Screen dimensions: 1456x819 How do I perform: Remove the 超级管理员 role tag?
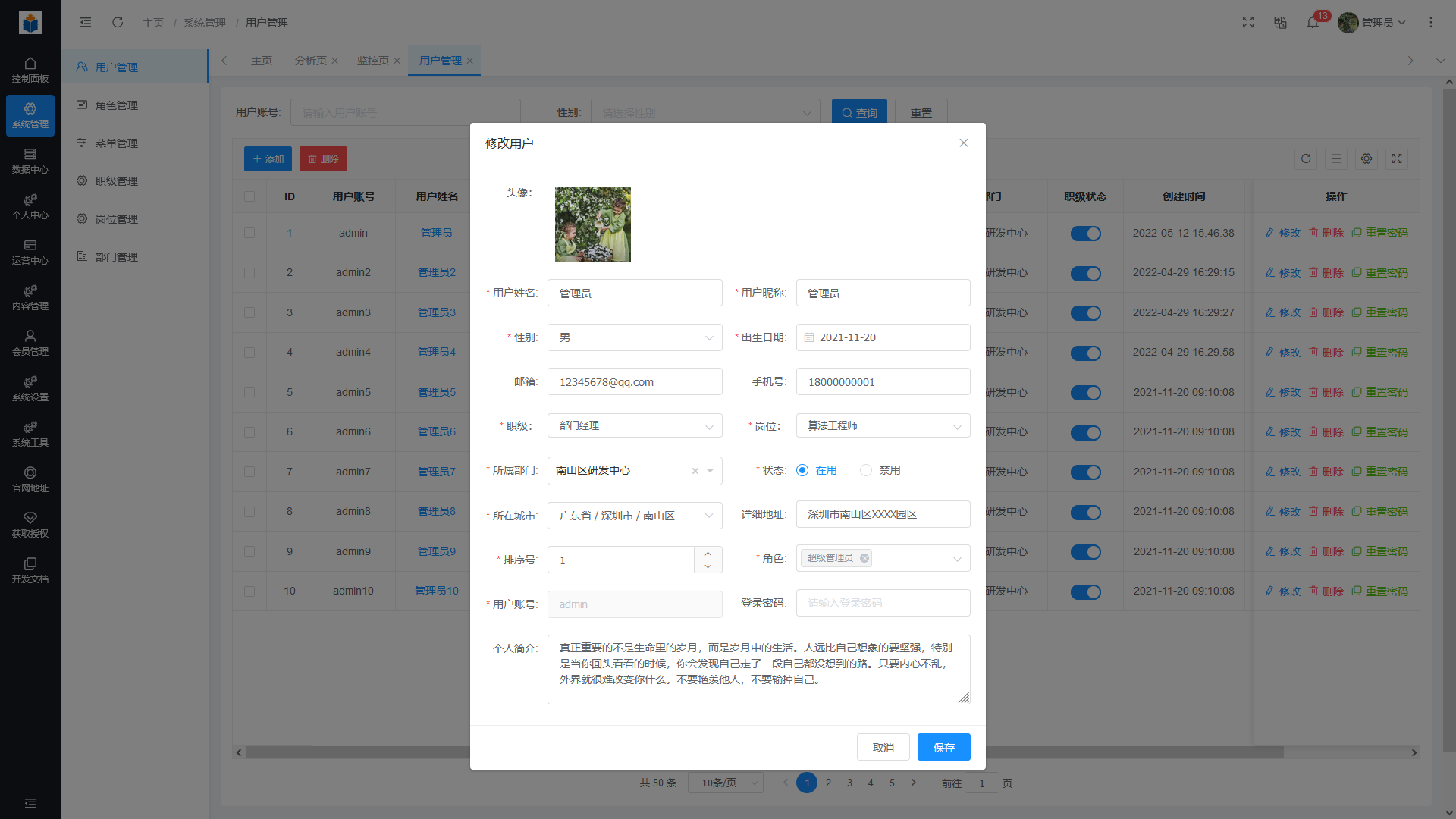[x=864, y=558]
